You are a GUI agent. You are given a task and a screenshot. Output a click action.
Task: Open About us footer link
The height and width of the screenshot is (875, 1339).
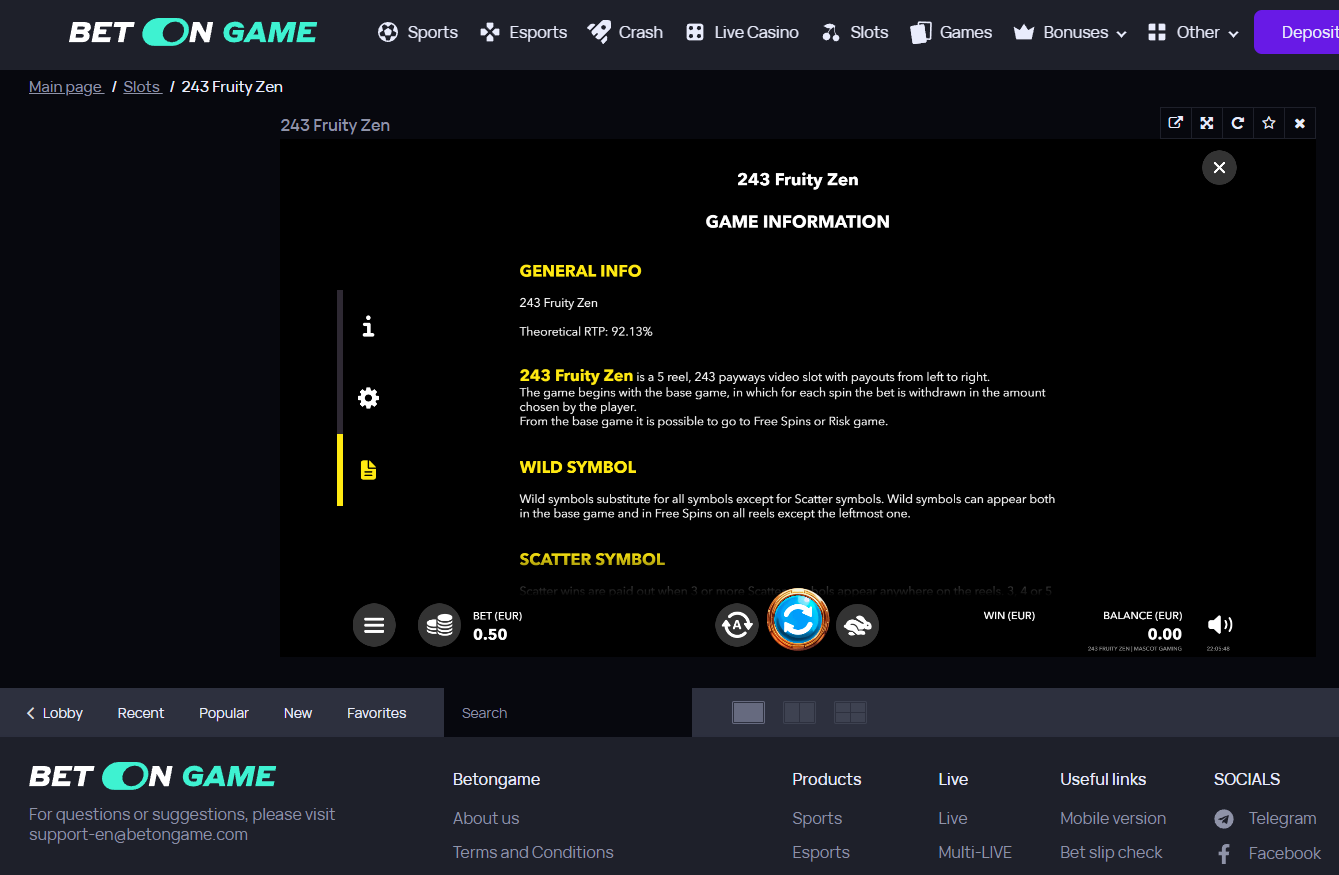point(486,818)
